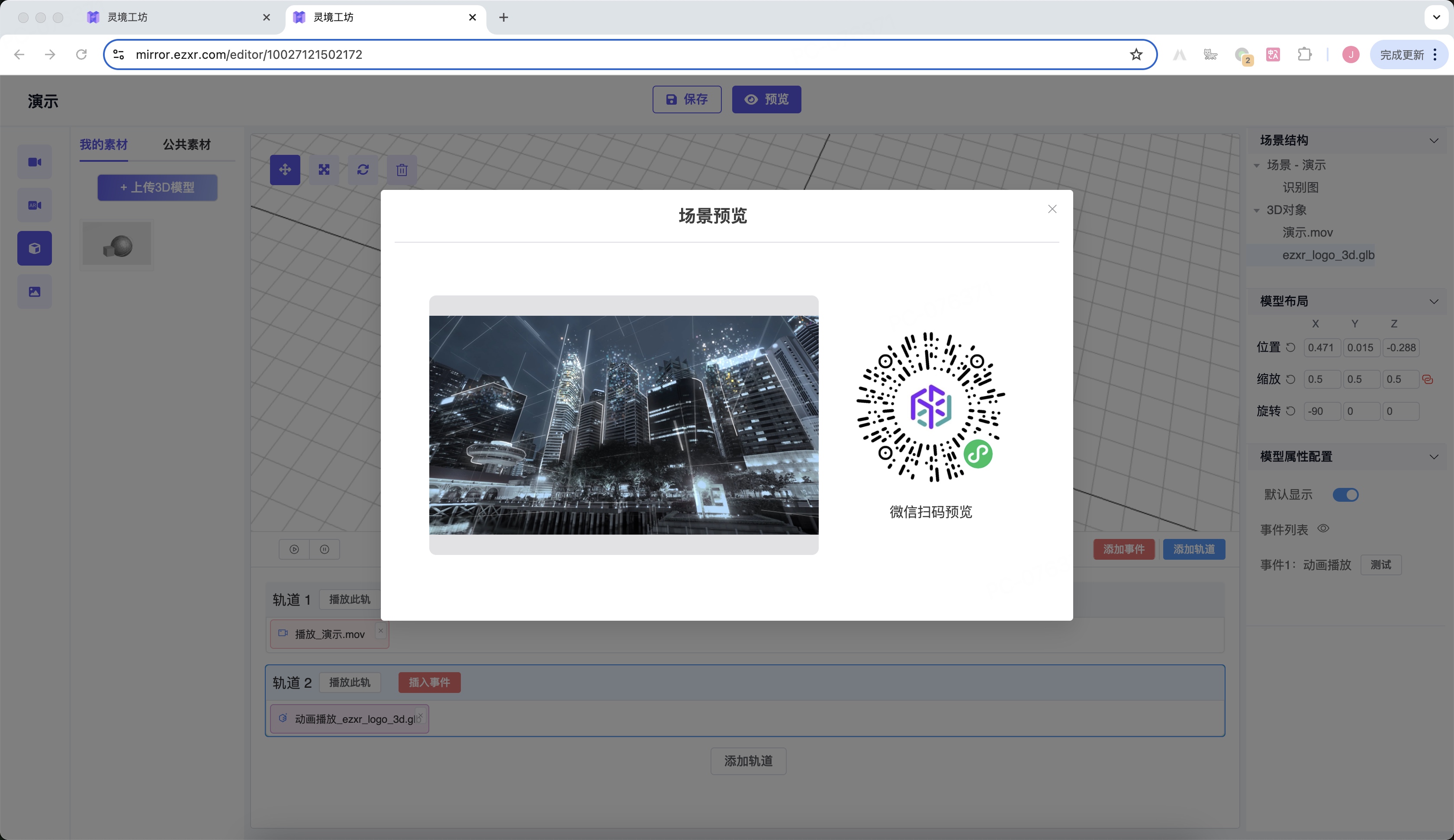Click the 上传3D模型 button
The width and height of the screenshot is (1454, 840).
point(158,187)
